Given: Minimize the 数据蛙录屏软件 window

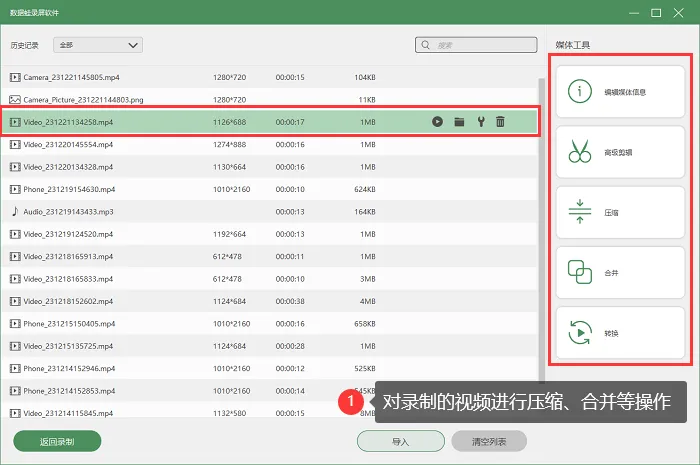Looking at the screenshot, I should point(634,13).
